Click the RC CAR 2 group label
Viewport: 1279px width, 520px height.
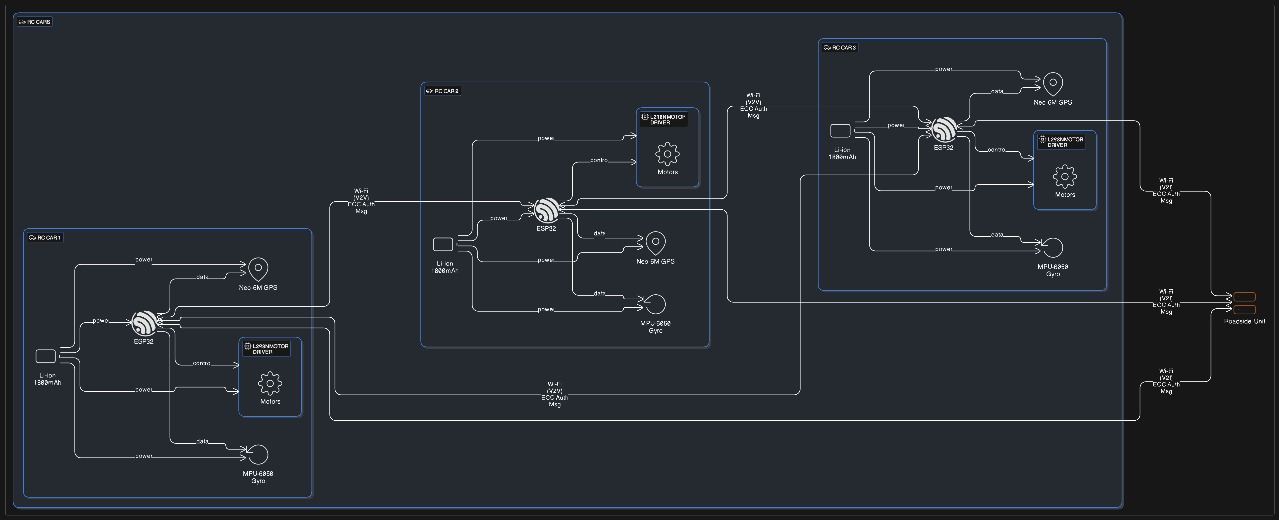click(x=442, y=91)
